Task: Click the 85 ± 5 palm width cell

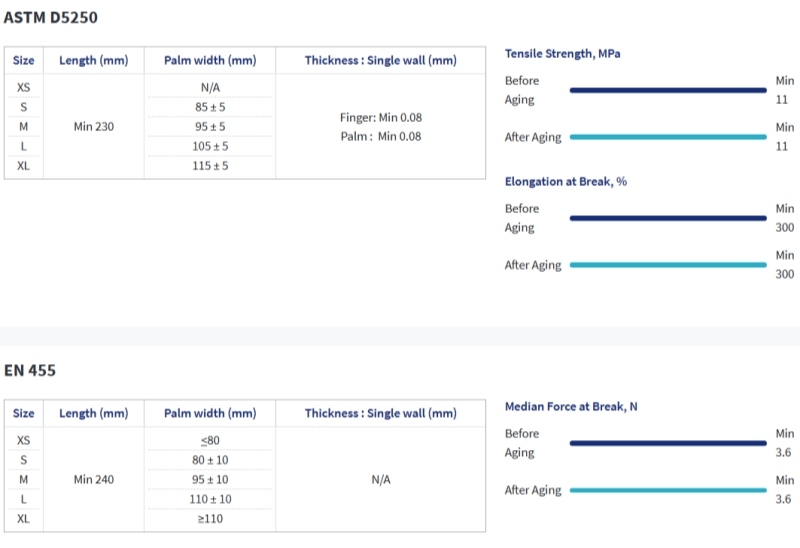Action: click(x=210, y=107)
